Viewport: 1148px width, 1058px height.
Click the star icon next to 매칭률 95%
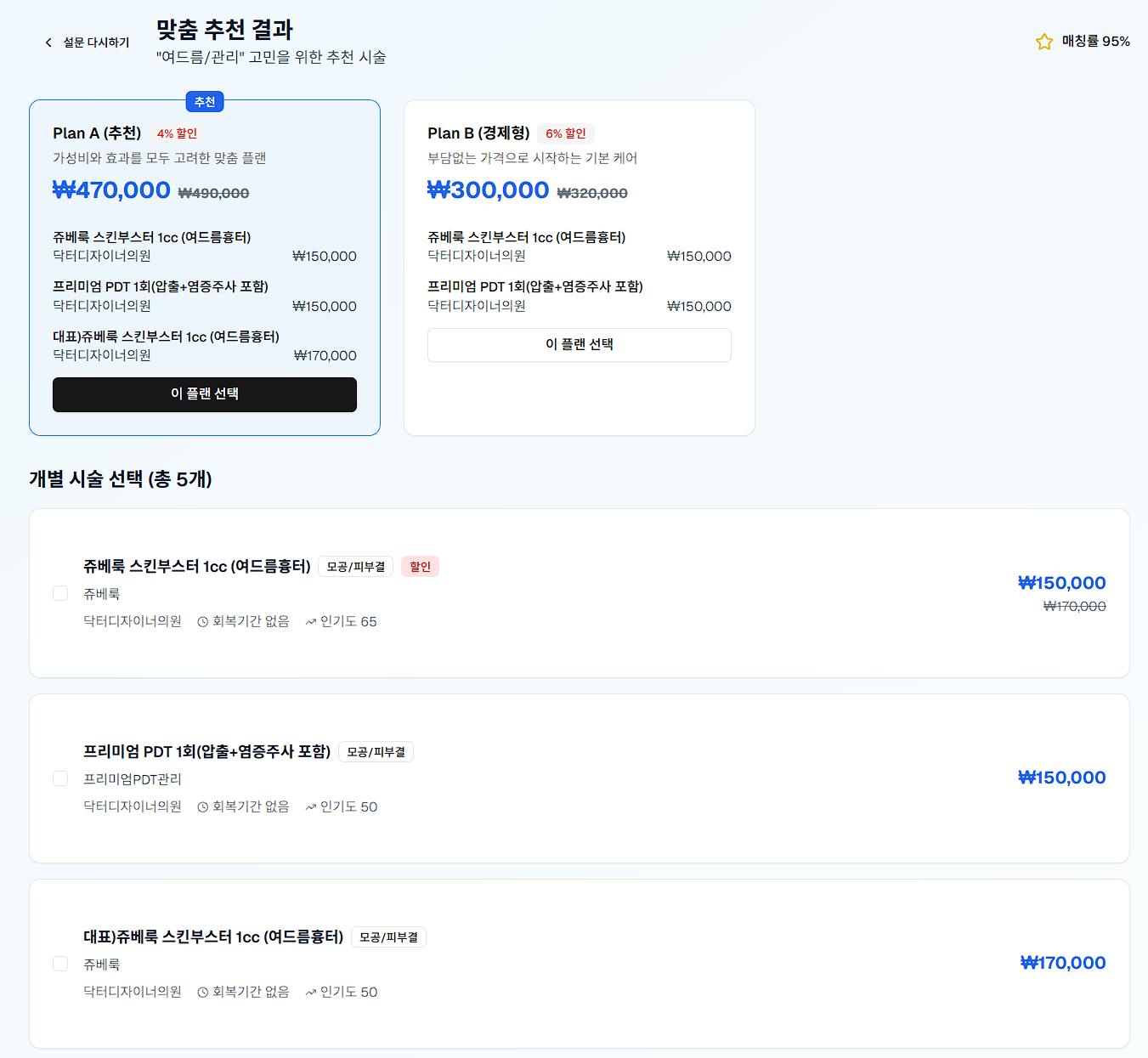(x=1044, y=42)
